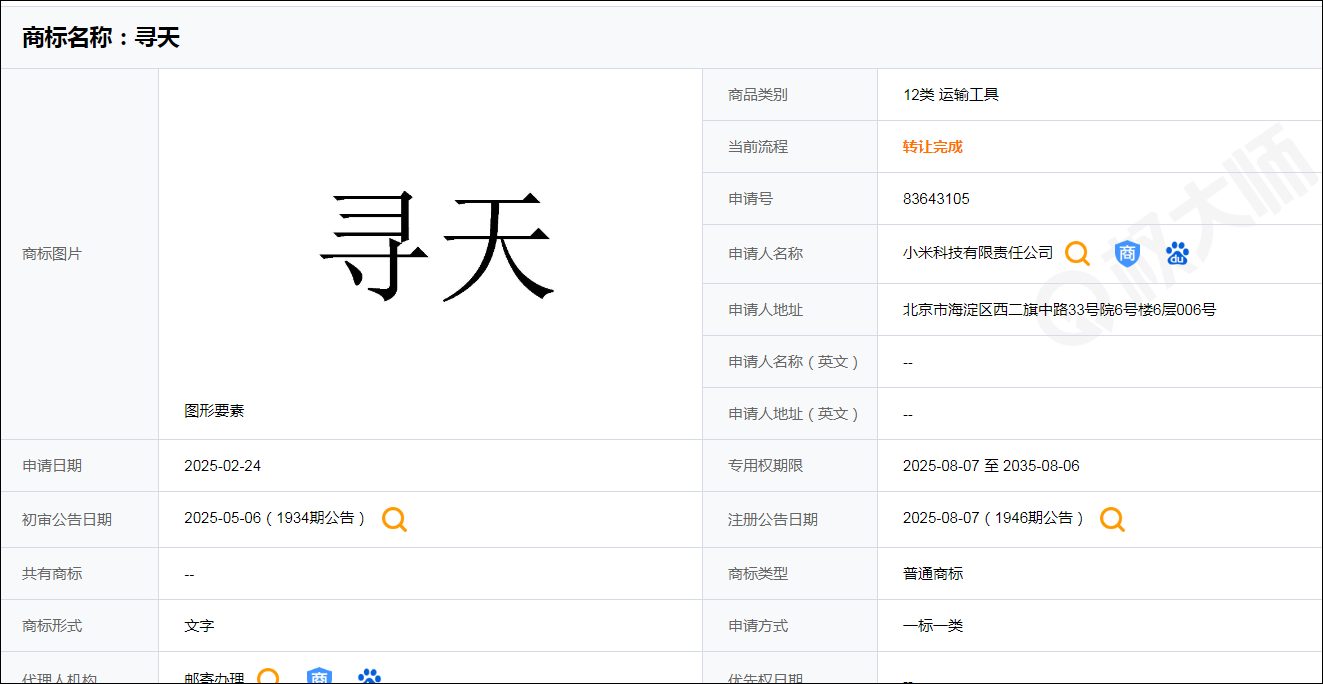Viewport: 1323px width, 684px height.
Task: Click the search magnifier beside 小米科技有限责任公司
Action: click(1077, 253)
